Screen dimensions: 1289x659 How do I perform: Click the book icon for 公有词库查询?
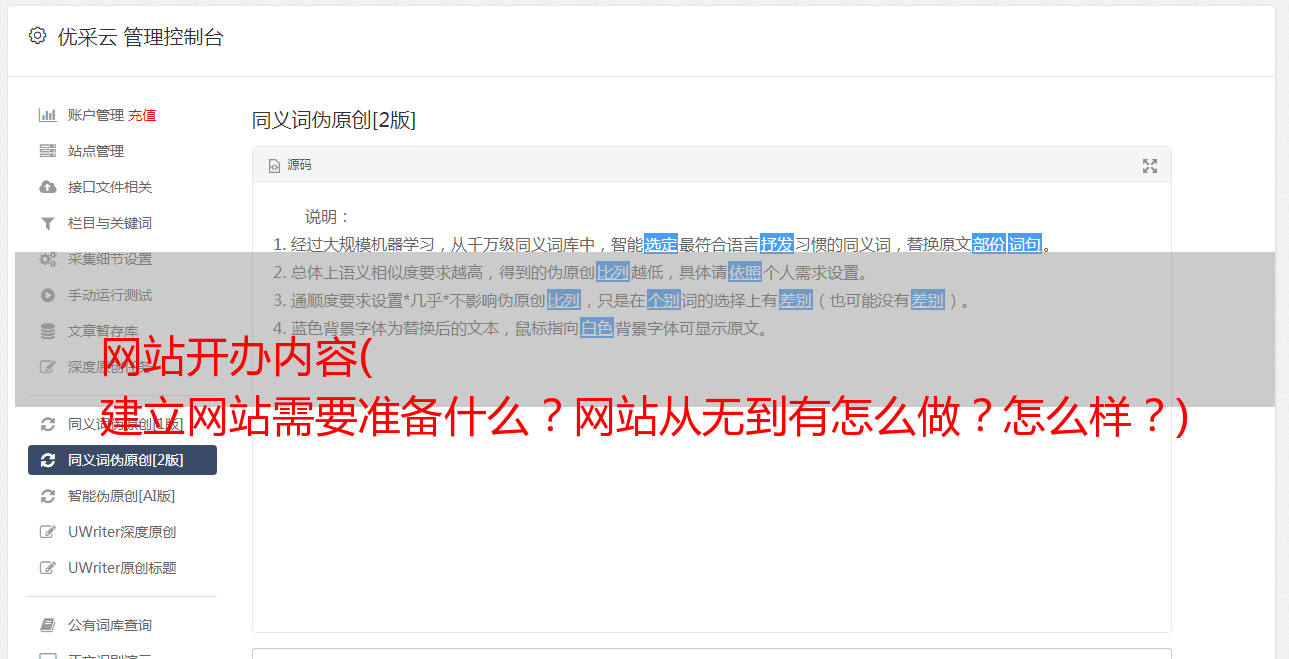pyautogui.click(x=47, y=625)
